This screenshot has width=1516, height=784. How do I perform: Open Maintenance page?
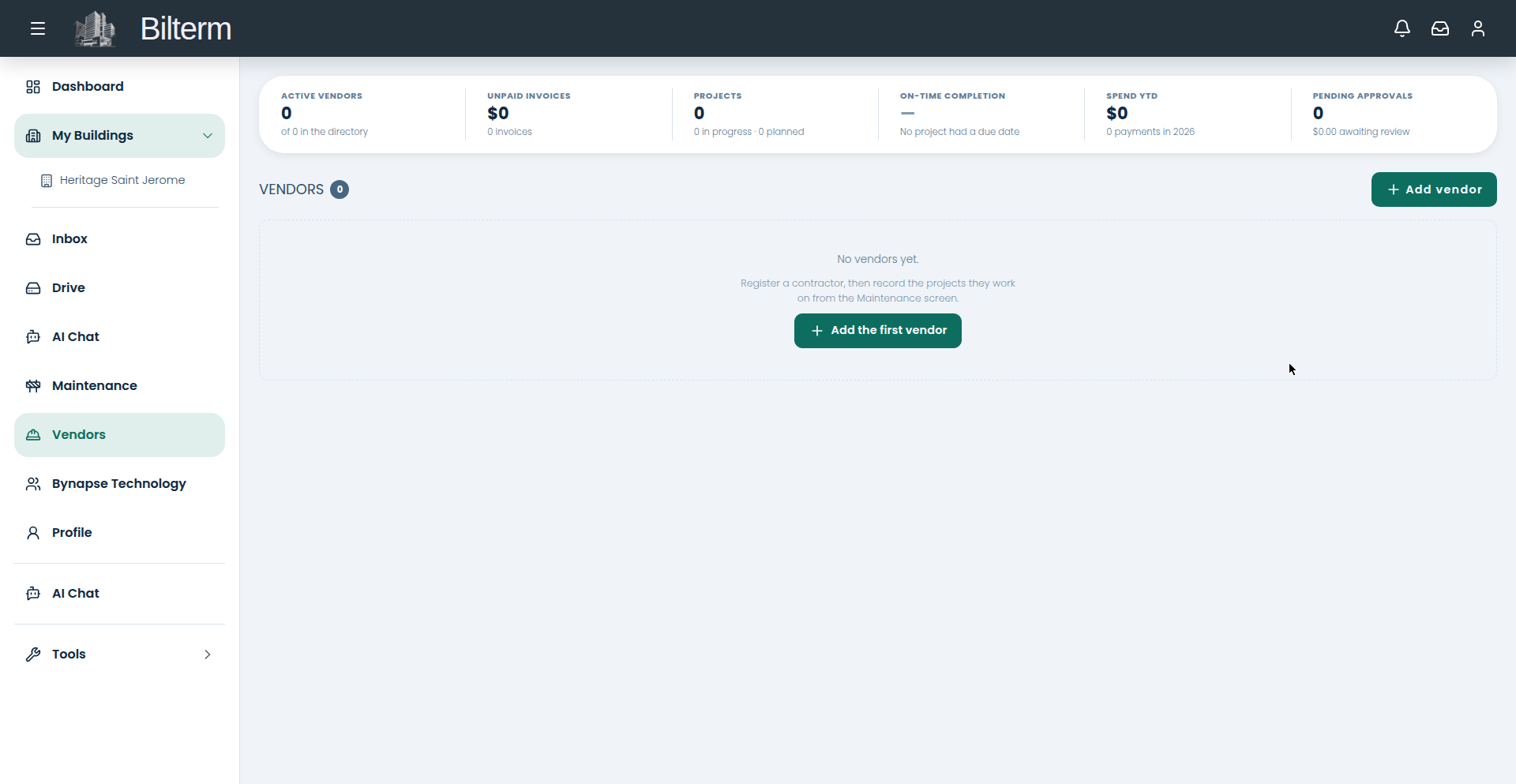click(x=119, y=386)
